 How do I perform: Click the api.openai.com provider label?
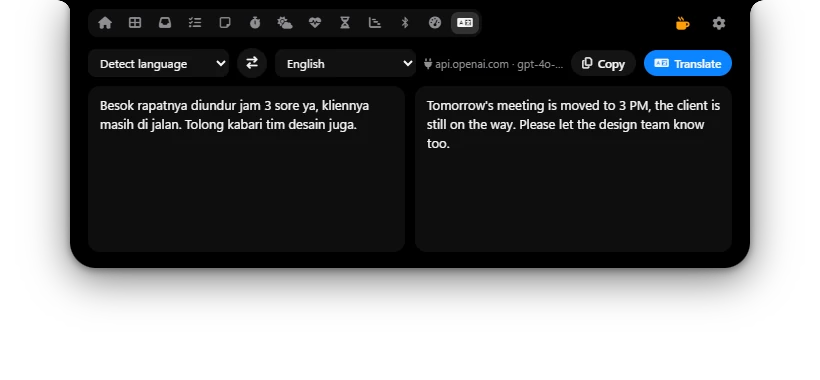[x=494, y=64]
